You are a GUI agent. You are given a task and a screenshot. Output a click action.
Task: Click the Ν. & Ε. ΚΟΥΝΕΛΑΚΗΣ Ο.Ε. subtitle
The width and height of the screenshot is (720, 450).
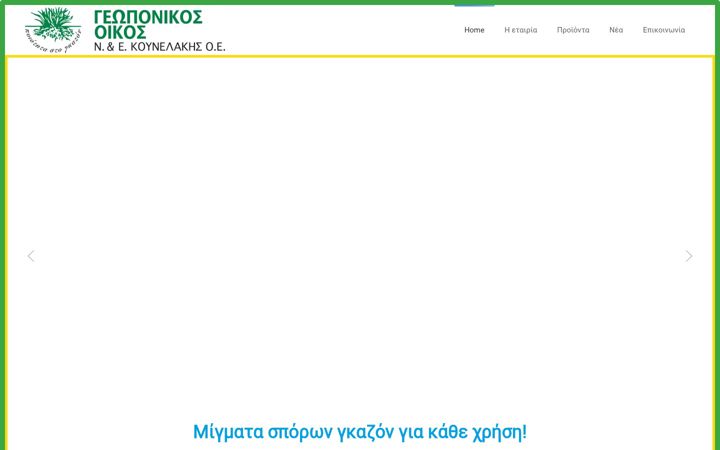[x=160, y=47]
